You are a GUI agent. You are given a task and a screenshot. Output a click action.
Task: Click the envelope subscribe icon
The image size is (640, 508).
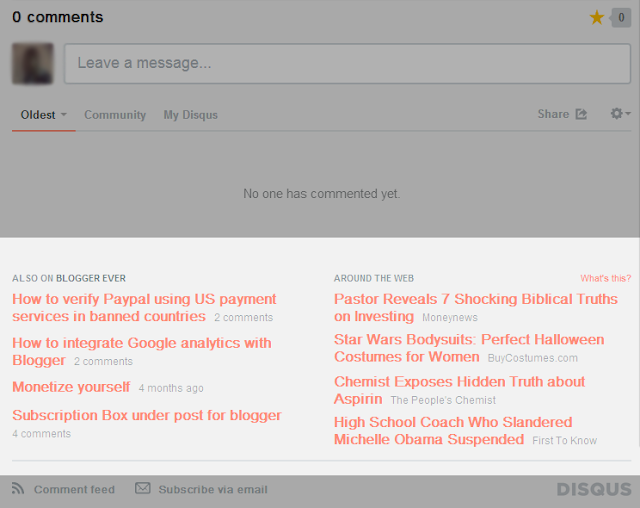143,489
